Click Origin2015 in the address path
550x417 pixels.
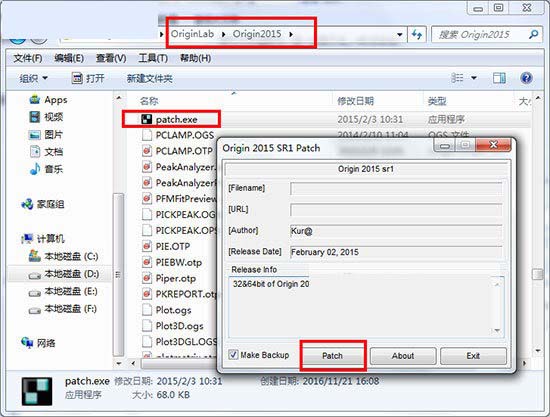257,34
